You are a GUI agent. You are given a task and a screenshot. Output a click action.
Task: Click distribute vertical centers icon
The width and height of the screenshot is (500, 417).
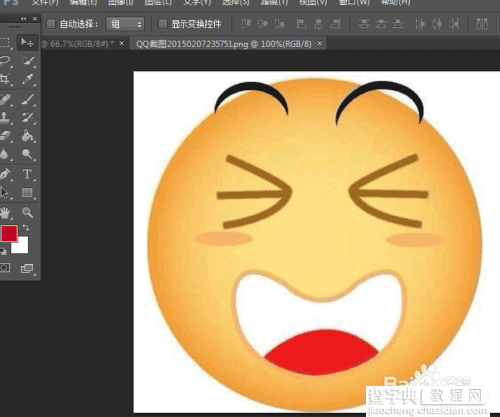381,24
